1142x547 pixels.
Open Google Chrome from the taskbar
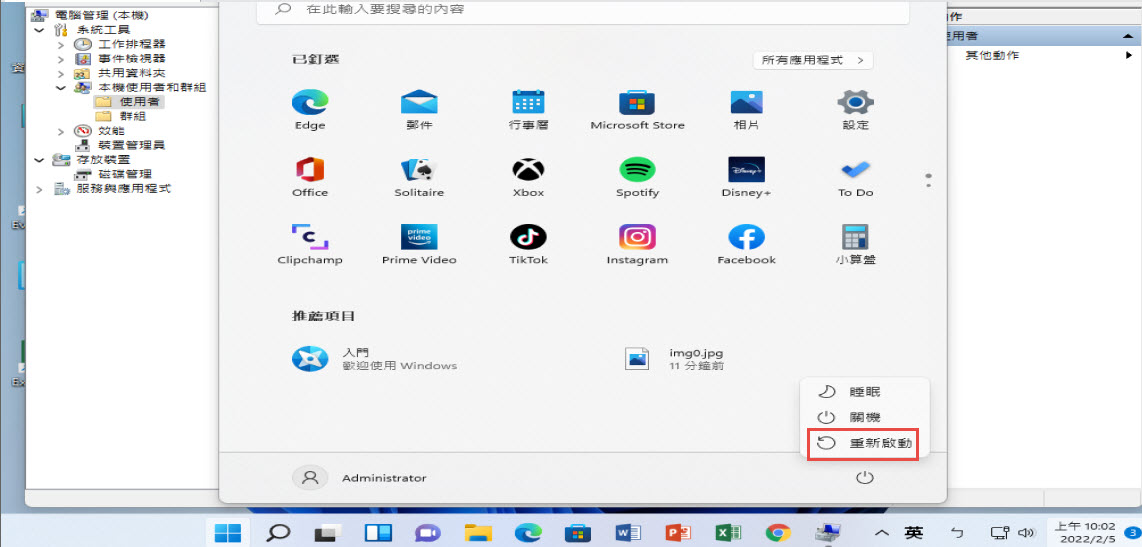click(x=778, y=533)
